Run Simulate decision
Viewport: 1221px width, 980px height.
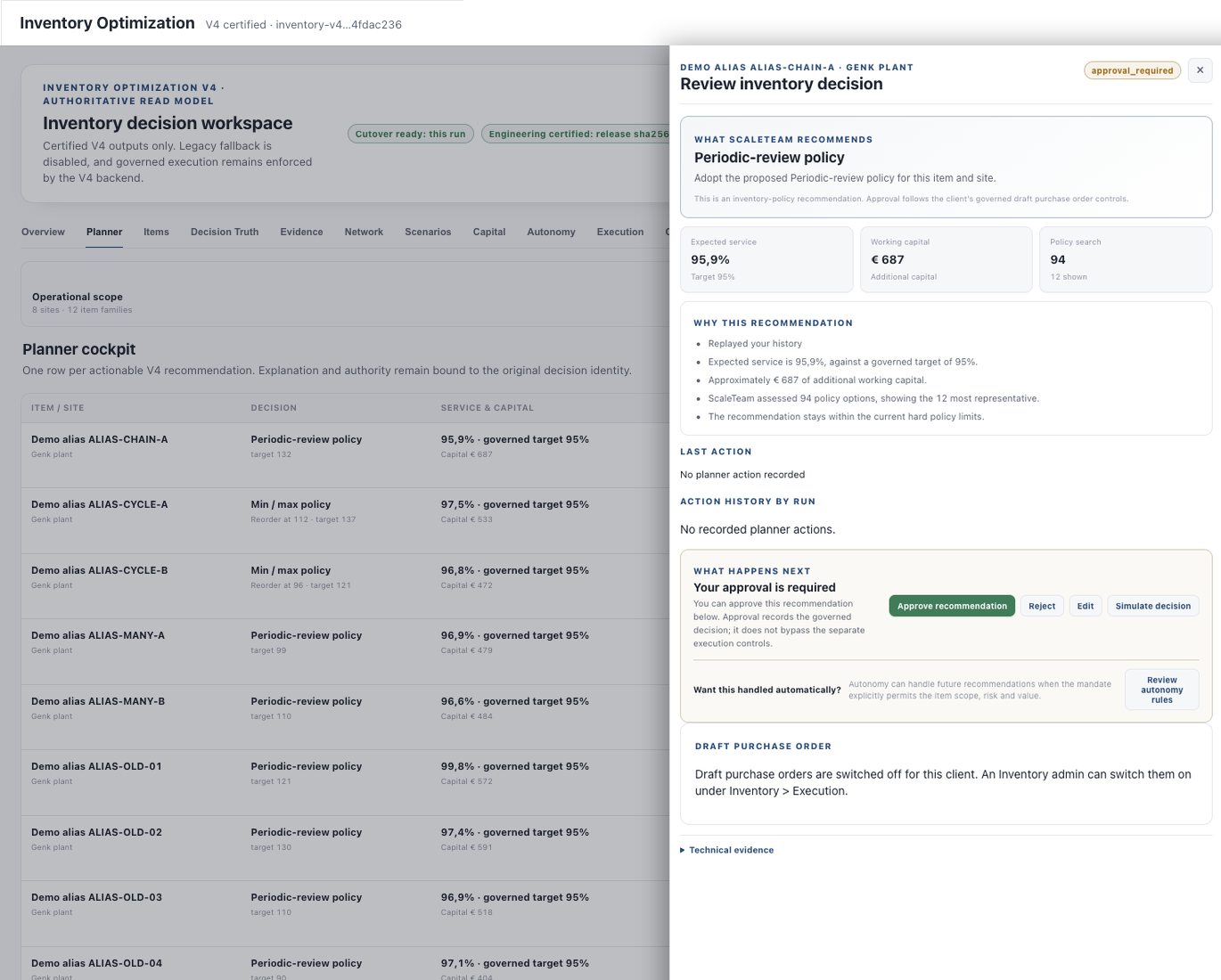[1153, 606]
